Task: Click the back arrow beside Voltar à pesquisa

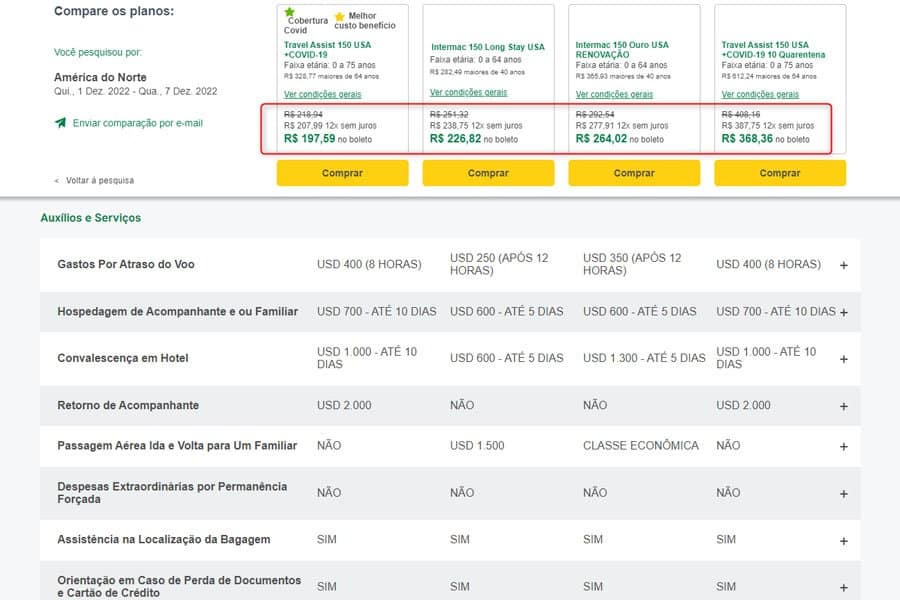Action: pyautogui.click(x=56, y=181)
